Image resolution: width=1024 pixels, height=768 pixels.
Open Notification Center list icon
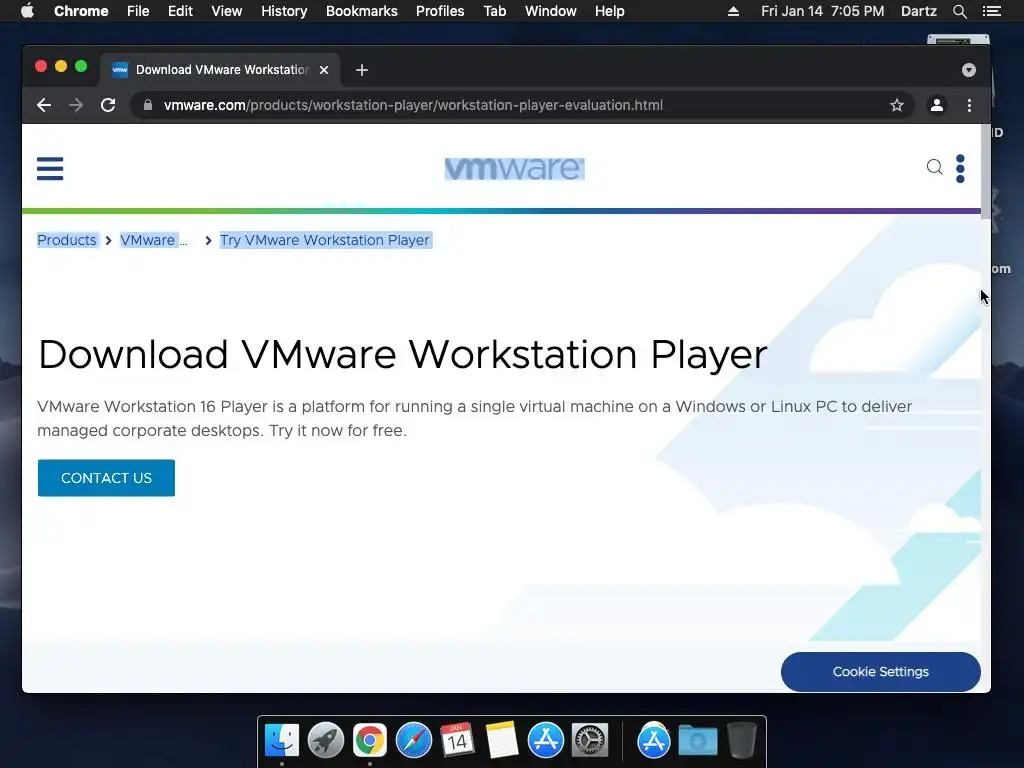[x=991, y=11]
